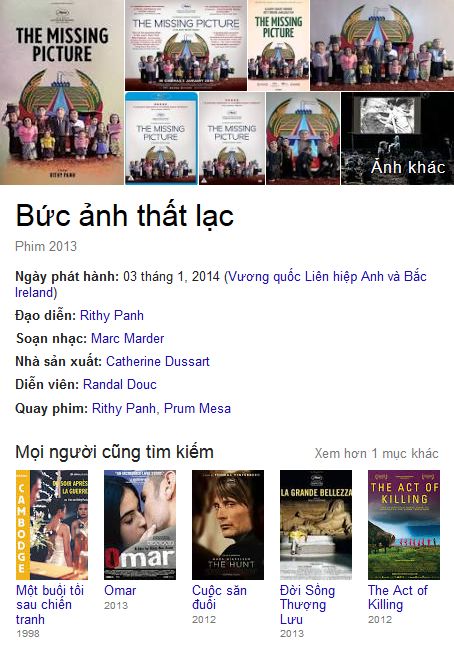Click the 'Một buổi tối sau chiến tranh' title
Screen dimensions: 454x647
(50, 605)
